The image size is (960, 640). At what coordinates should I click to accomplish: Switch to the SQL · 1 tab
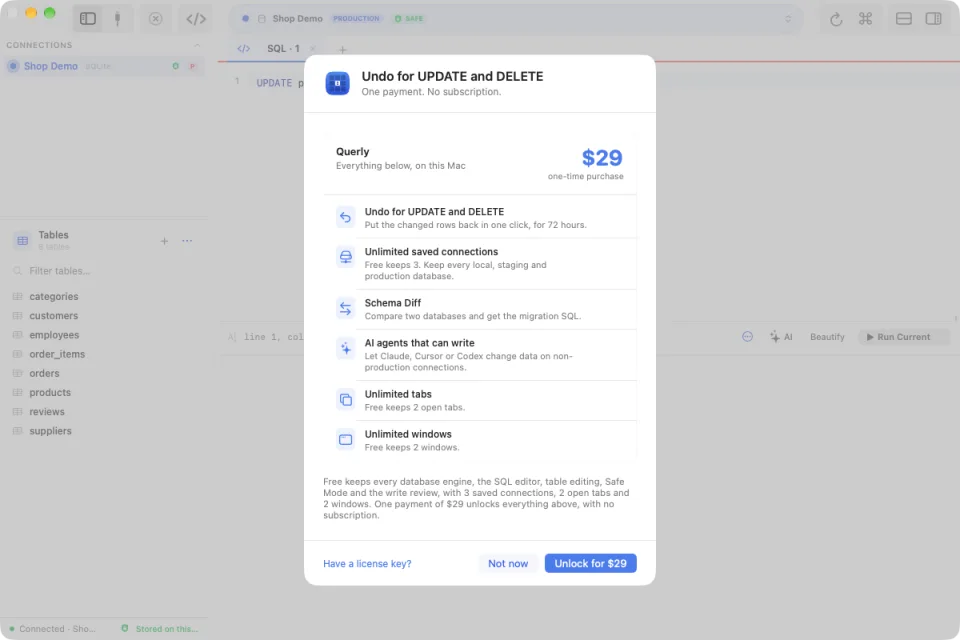[283, 48]
